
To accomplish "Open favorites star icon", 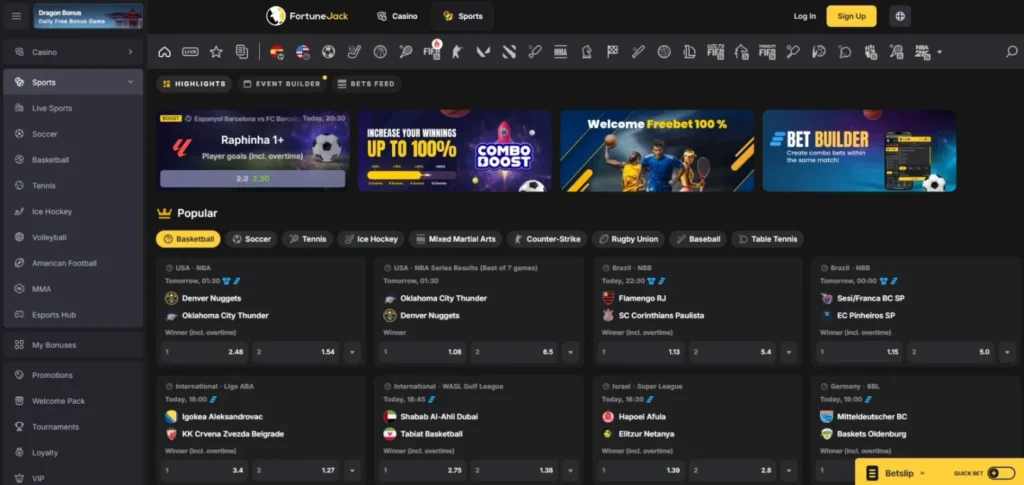I will pos(216,52).
